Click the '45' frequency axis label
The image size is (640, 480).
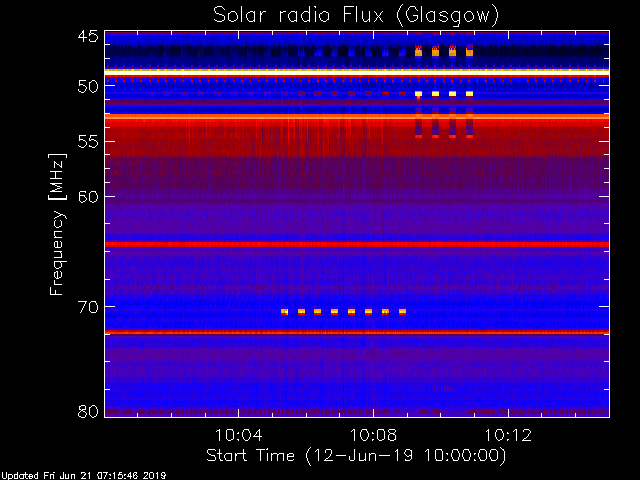pos(88,37)
